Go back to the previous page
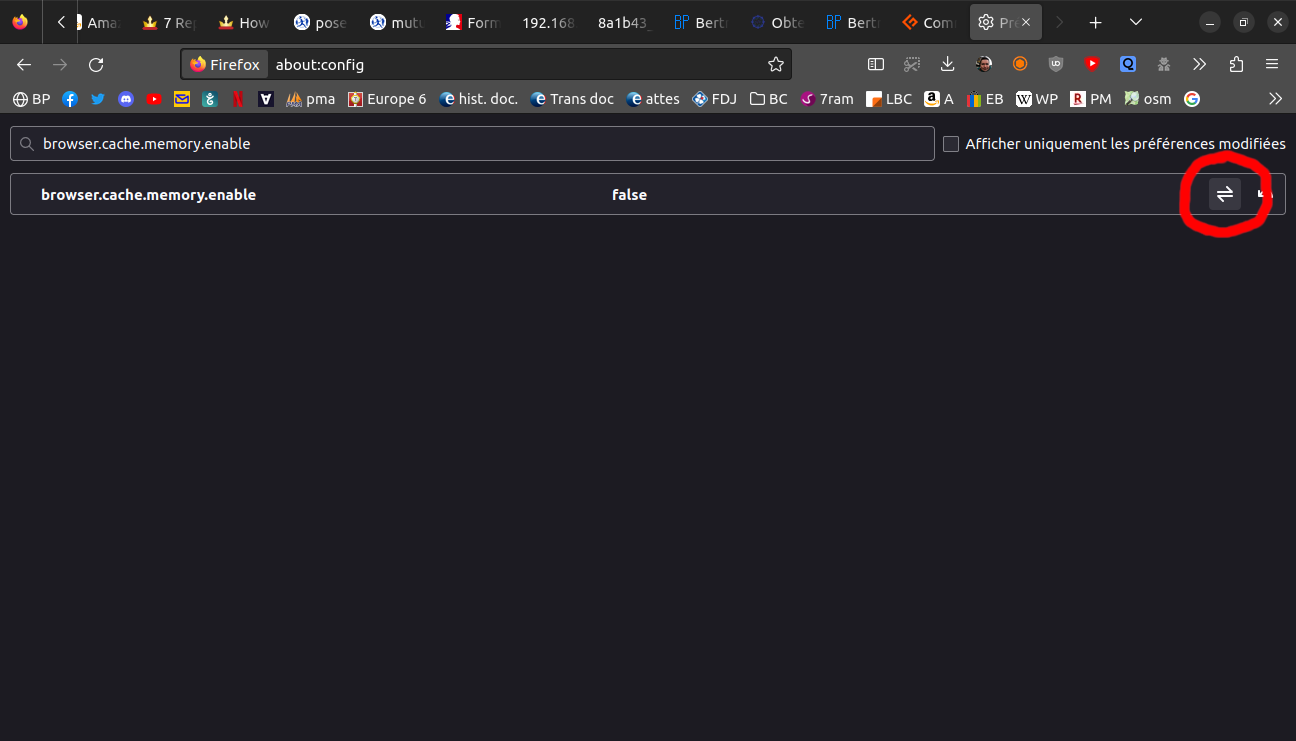 point(24,64)
